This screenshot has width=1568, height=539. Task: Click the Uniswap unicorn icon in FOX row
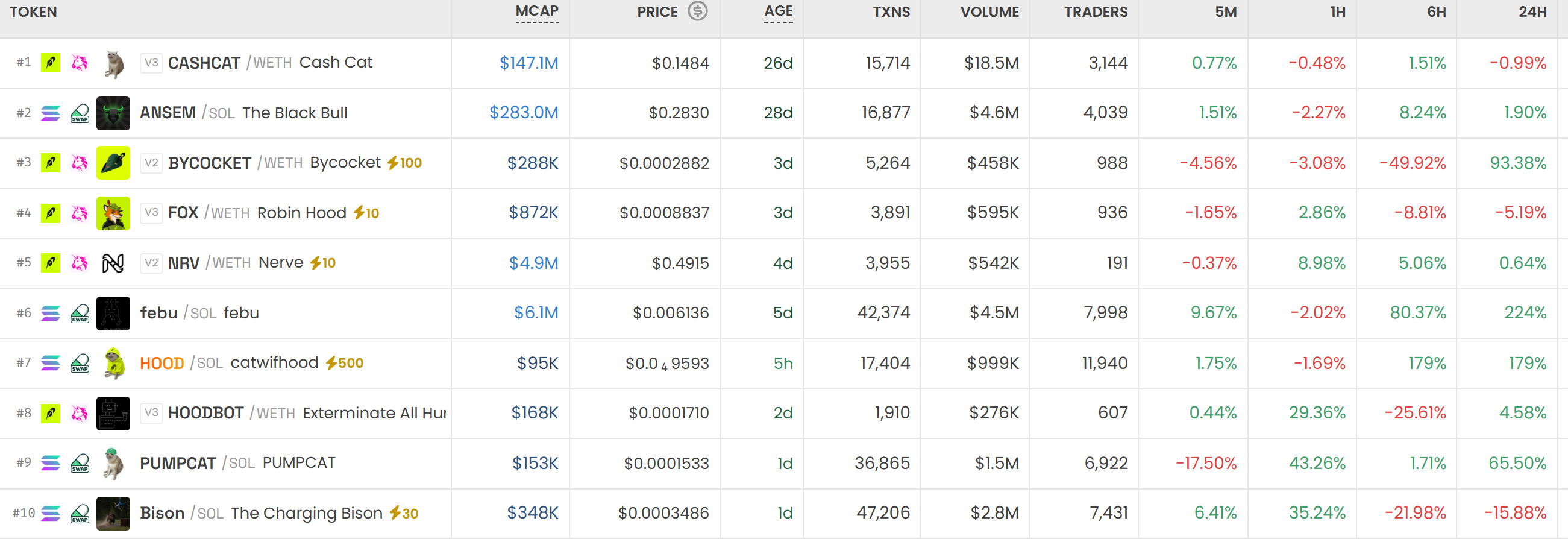(x=80, y=213)
